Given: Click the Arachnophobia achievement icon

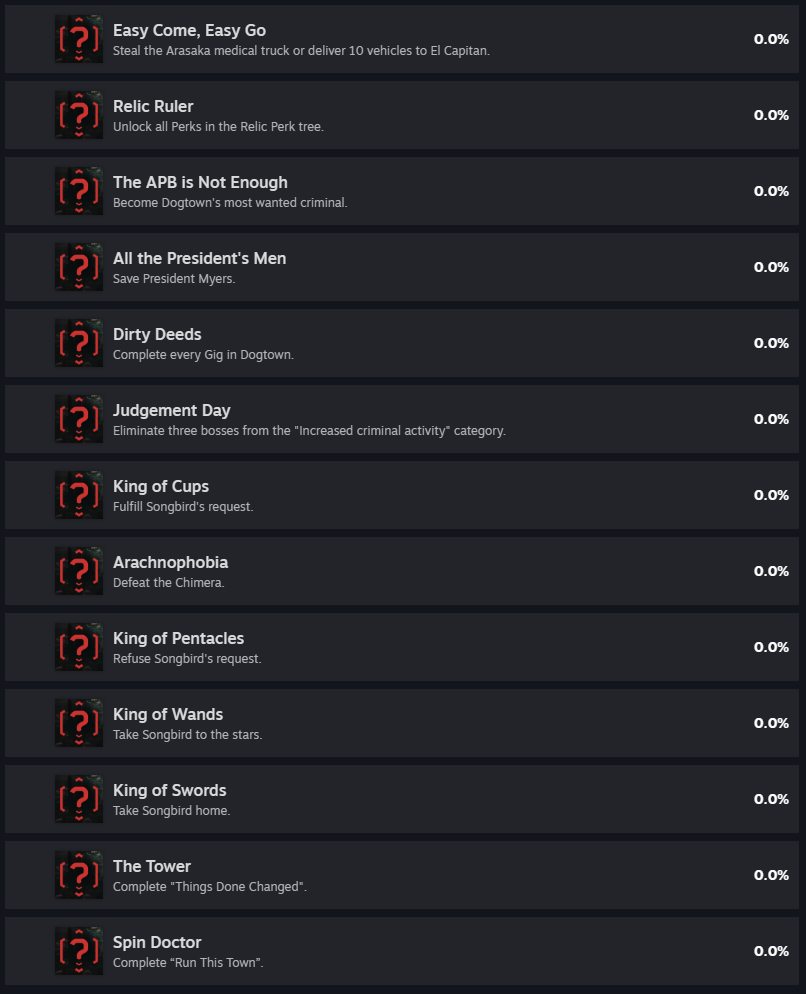Looking at the screenshot, I should 78,570.
